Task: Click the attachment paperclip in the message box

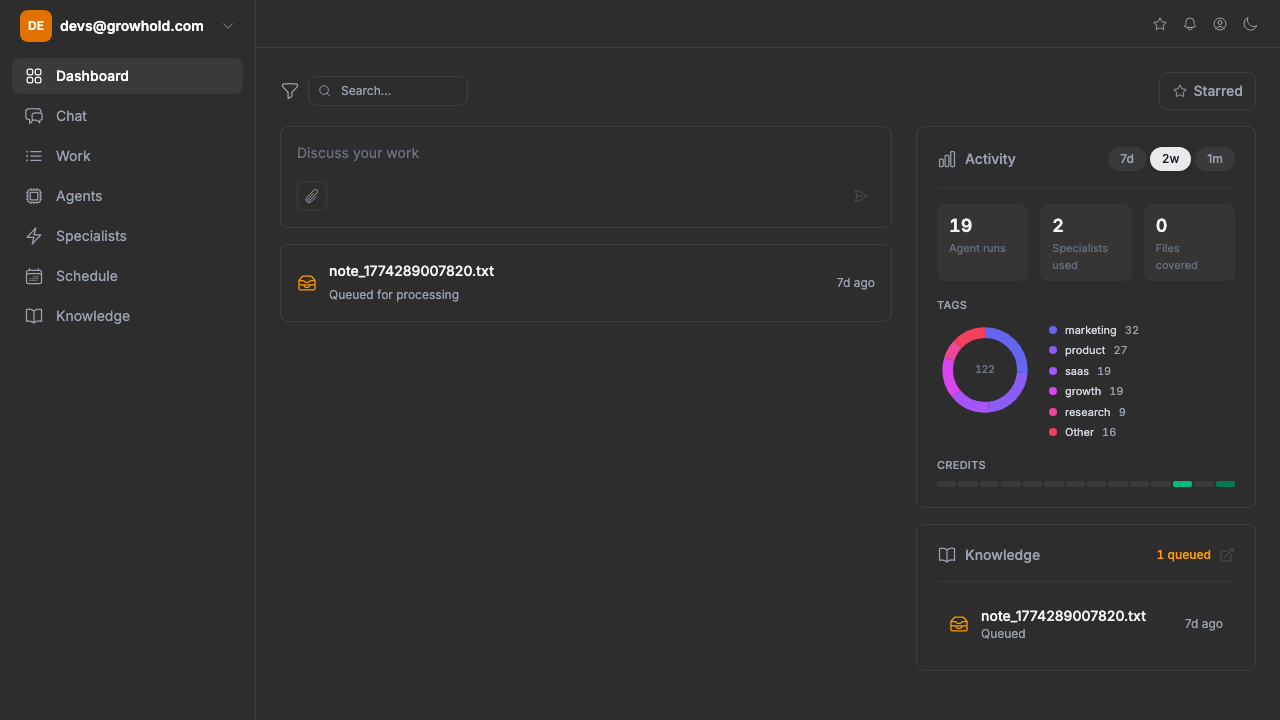Action: pyautogui.click(x=311, y=196)
